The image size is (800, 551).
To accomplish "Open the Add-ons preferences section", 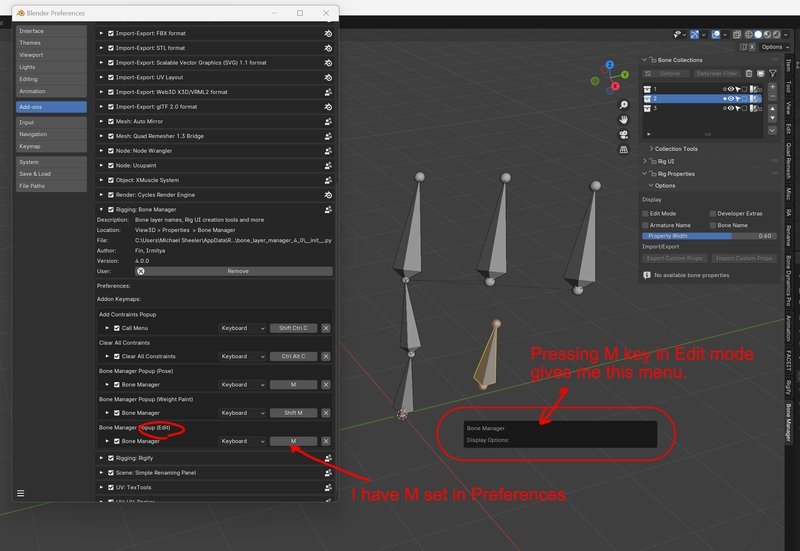I will click(51, 107).
